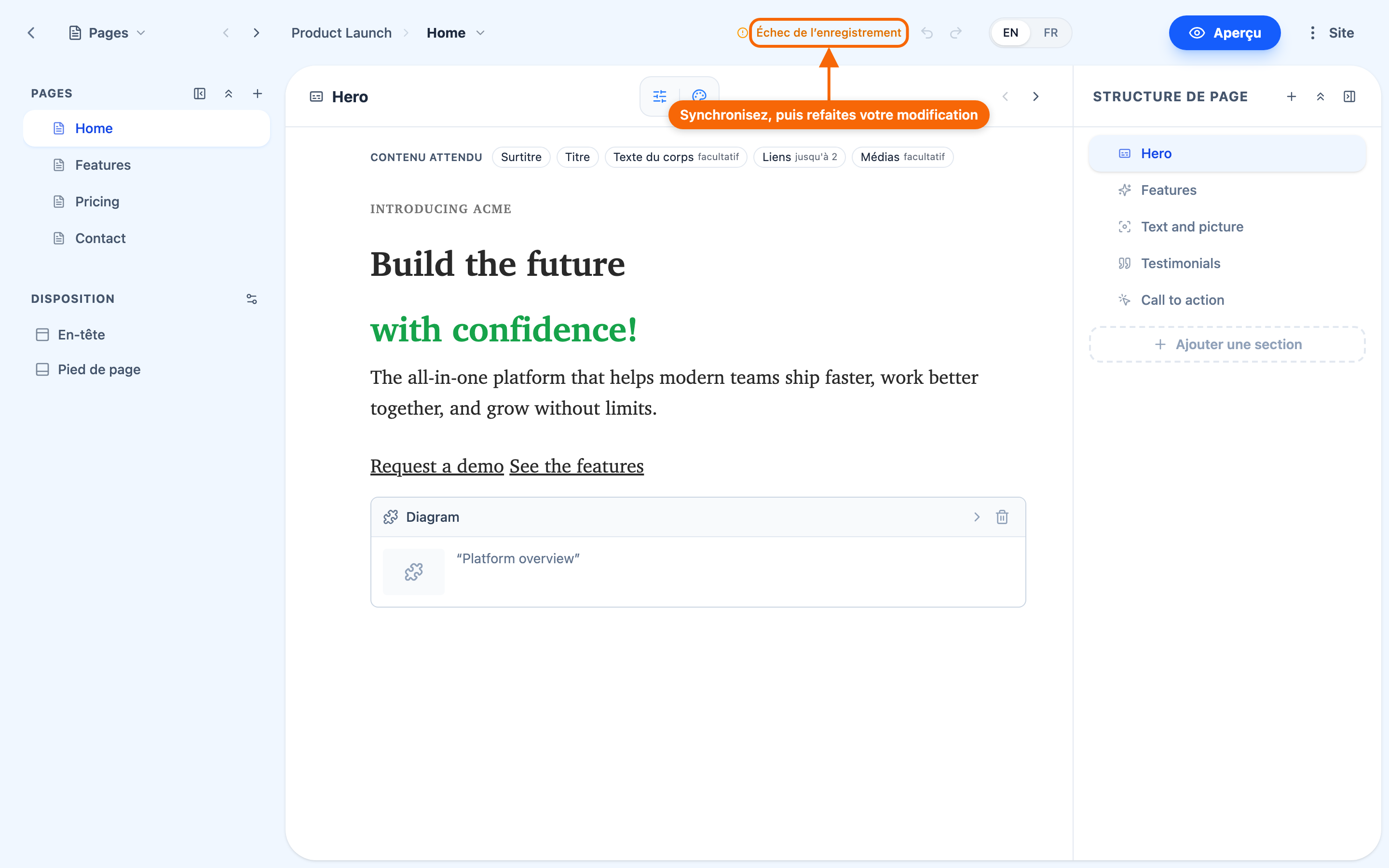Viewport: 1389px width, 868px height.
Task: Open the section settings sliders icon
Action: point(659,96)
